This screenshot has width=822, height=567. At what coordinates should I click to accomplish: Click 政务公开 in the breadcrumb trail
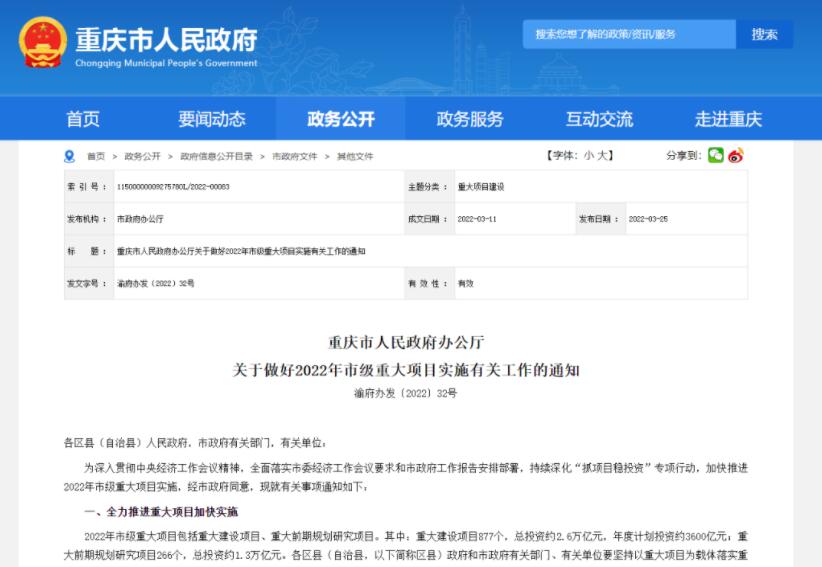142,157
